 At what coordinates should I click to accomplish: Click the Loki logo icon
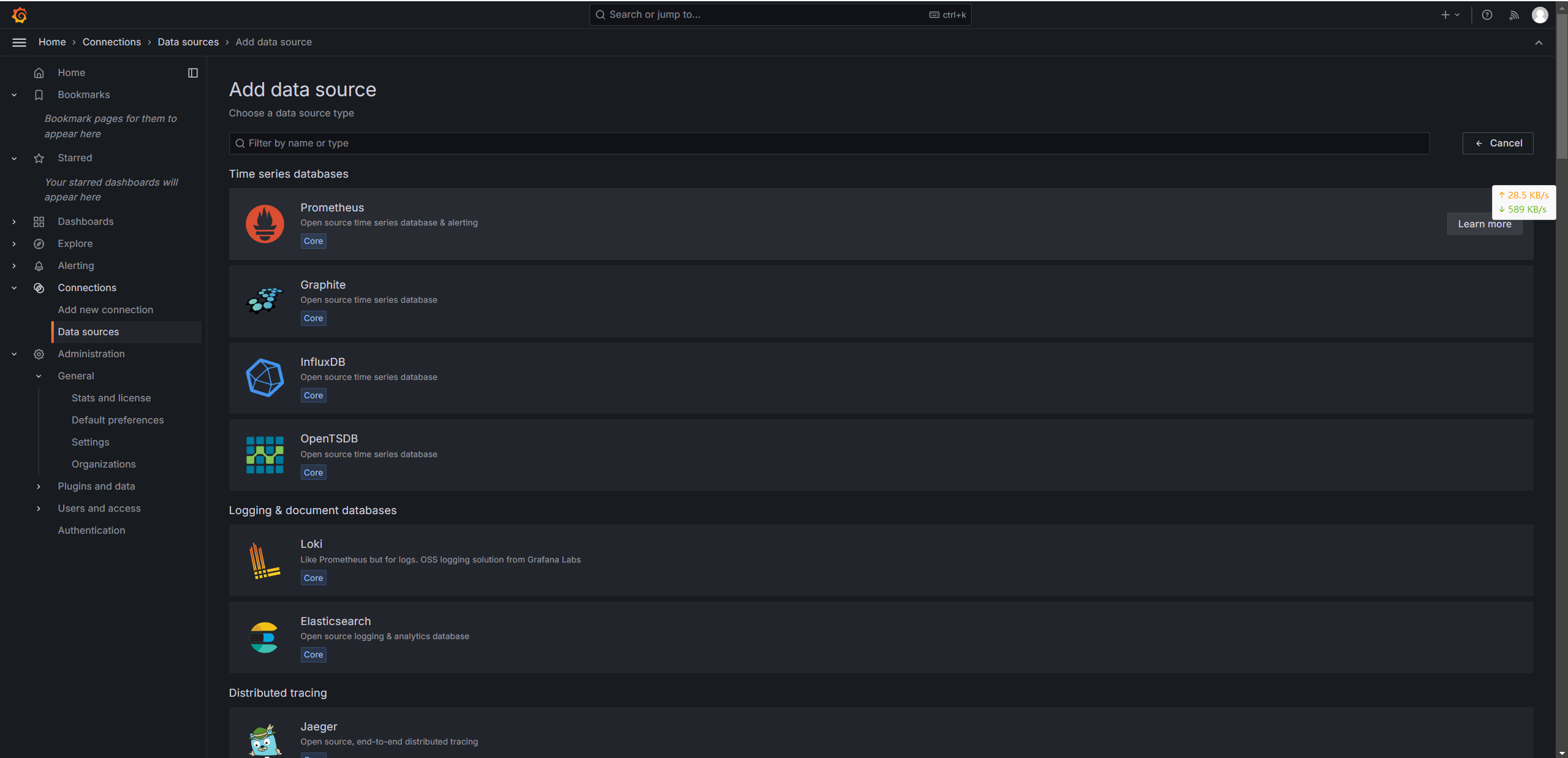click(x=265, y=561)
